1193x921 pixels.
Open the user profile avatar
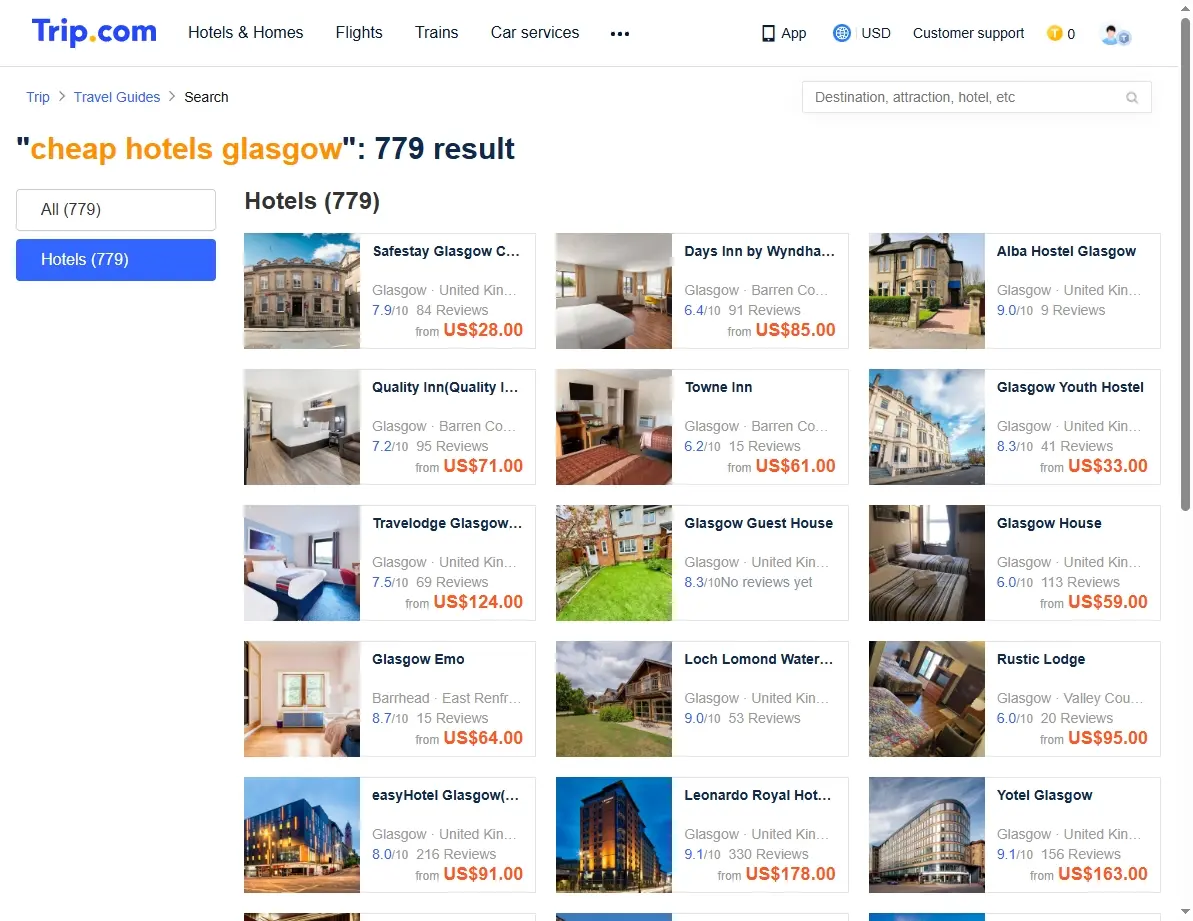1115,34
